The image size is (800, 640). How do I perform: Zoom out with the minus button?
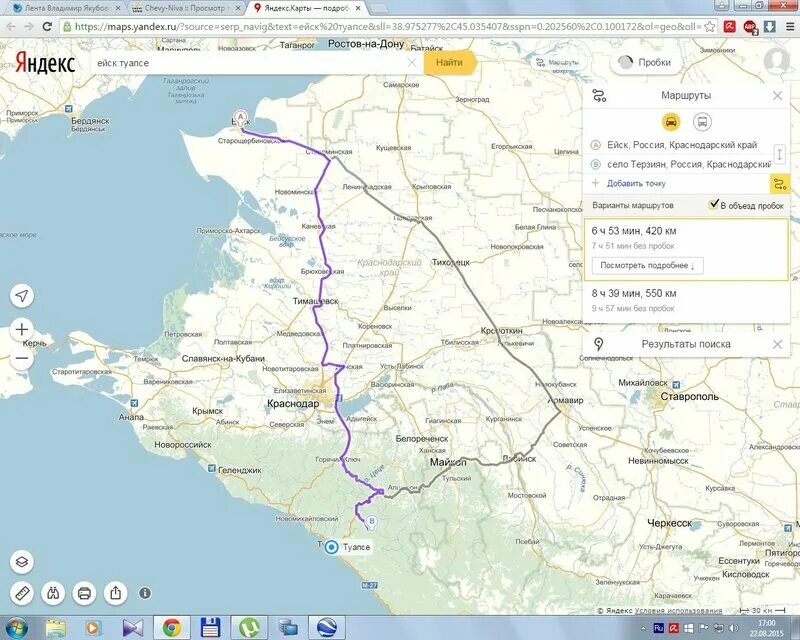point(22,359)
